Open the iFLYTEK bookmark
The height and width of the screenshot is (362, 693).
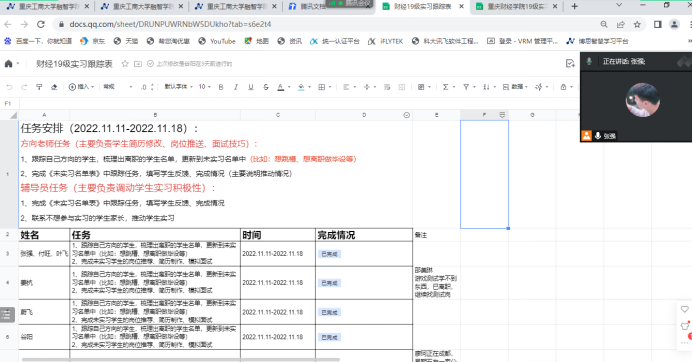pos(386,41)
